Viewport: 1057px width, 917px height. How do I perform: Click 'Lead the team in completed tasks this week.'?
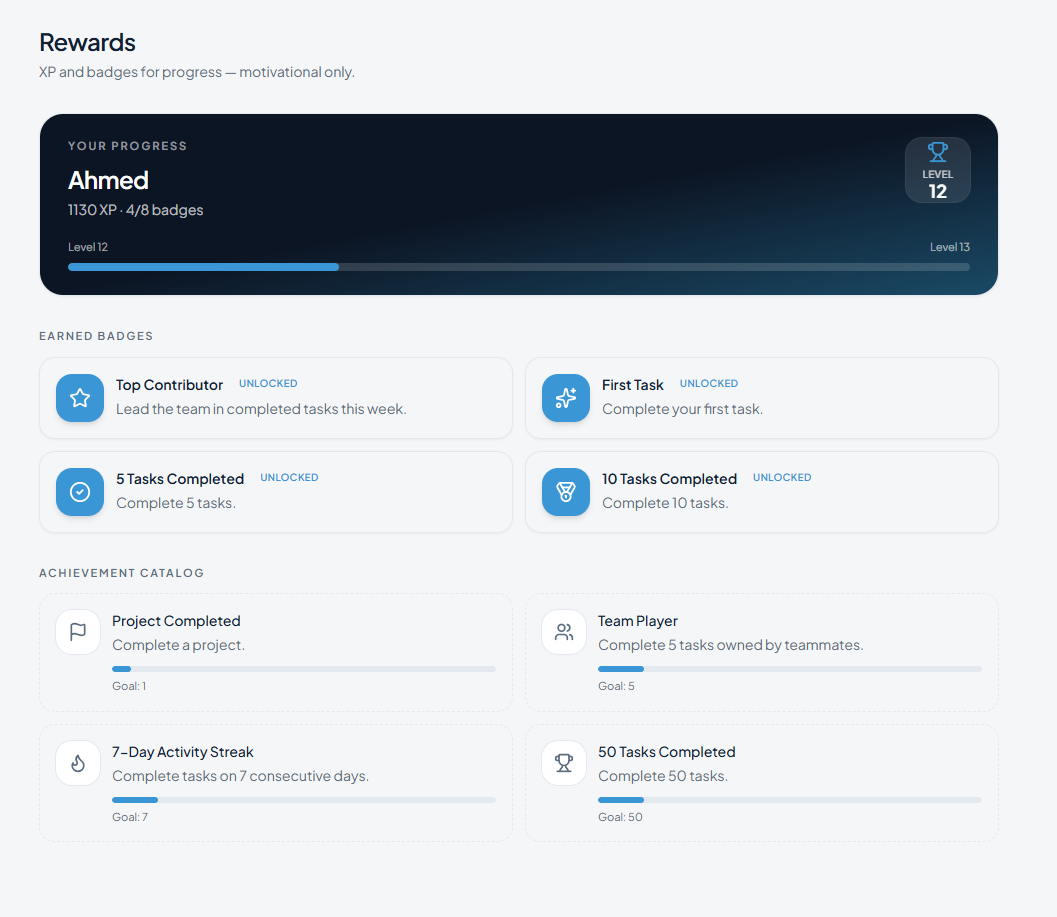[x=262, y=409]
